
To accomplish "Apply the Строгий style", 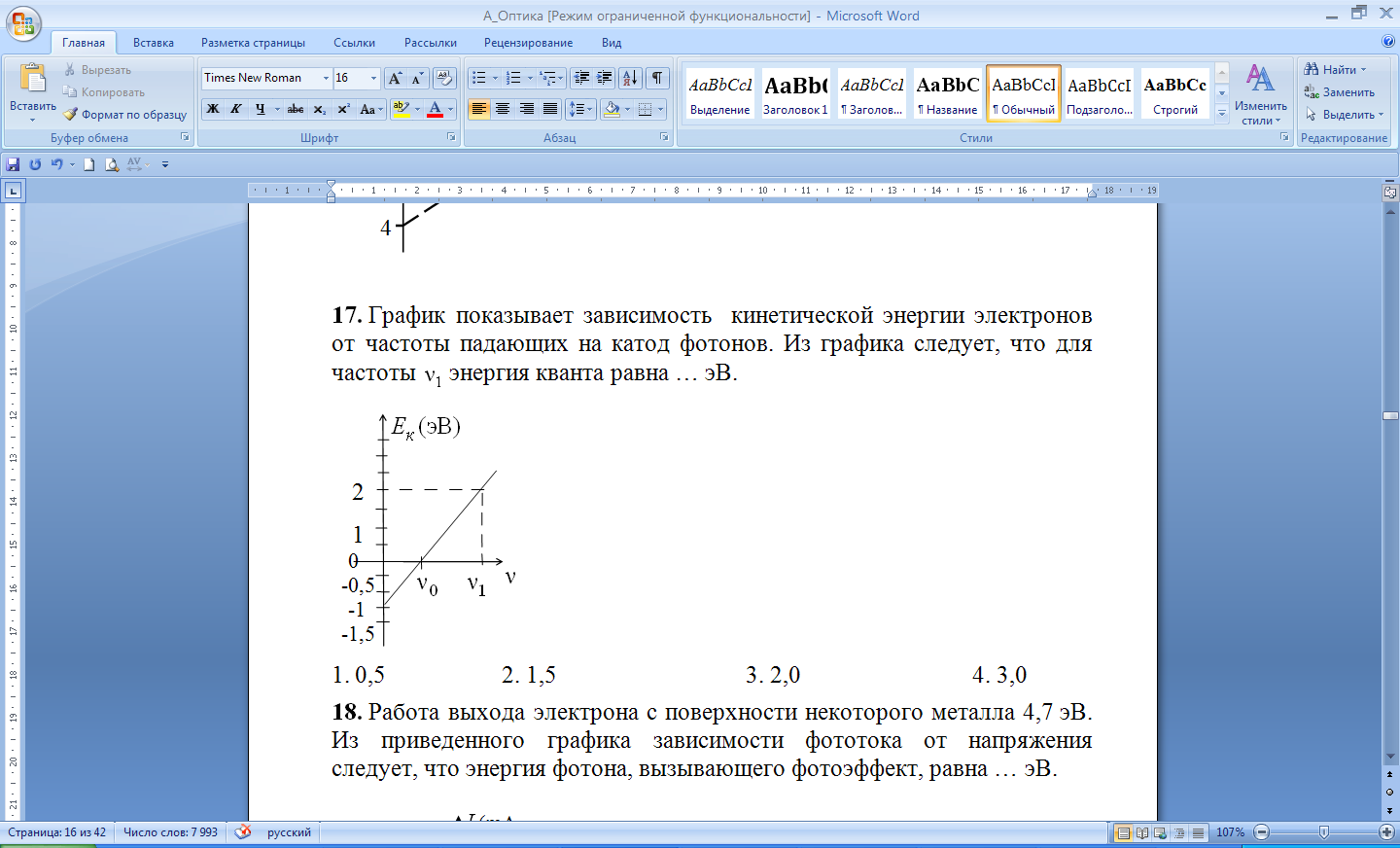I will (1175, 93).
